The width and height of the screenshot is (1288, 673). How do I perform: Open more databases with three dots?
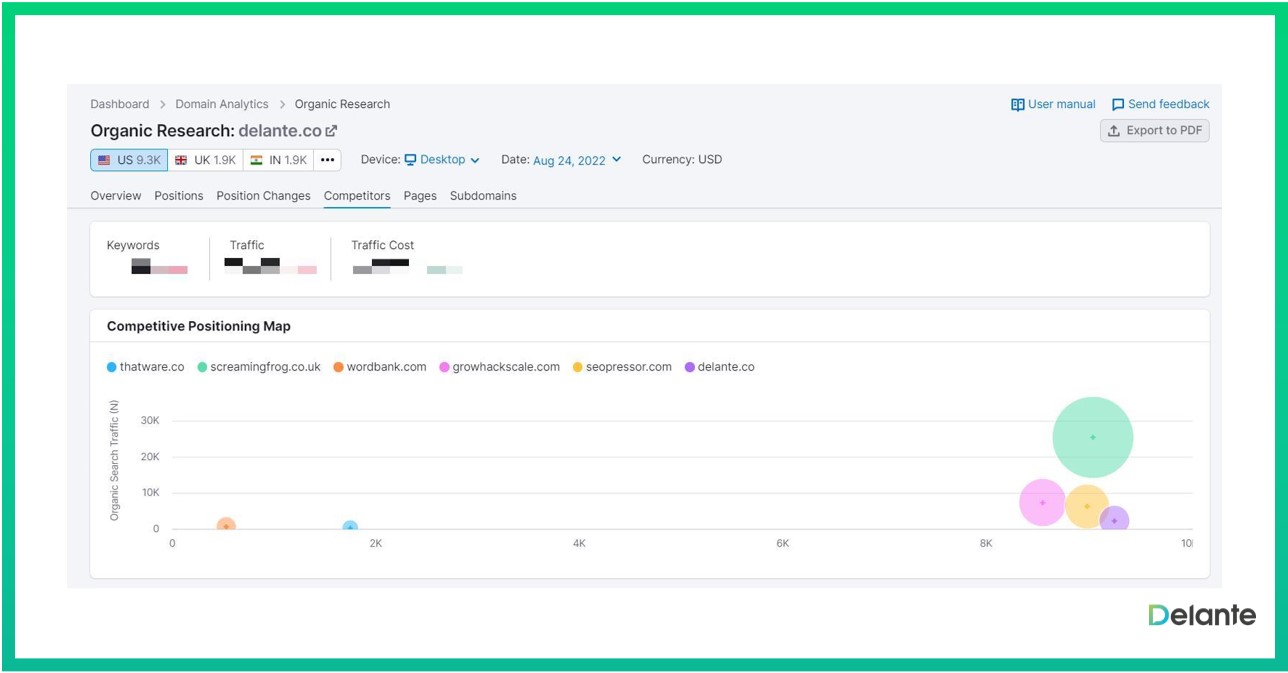327,160
